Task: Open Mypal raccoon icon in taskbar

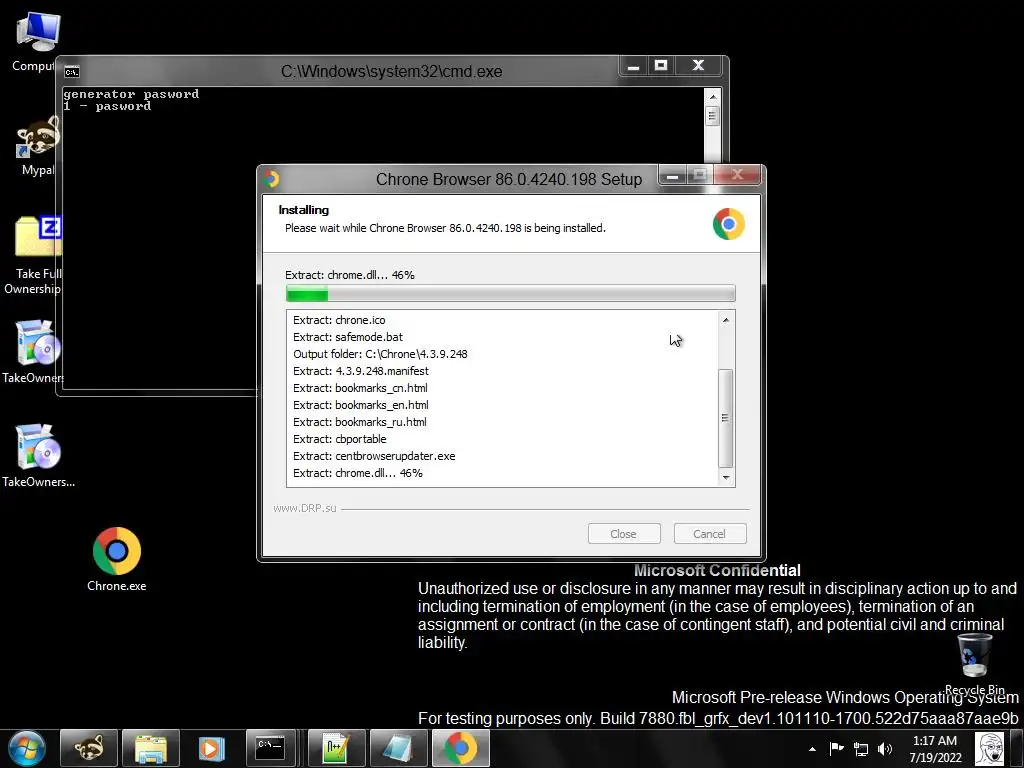Action: coord(89,748)
